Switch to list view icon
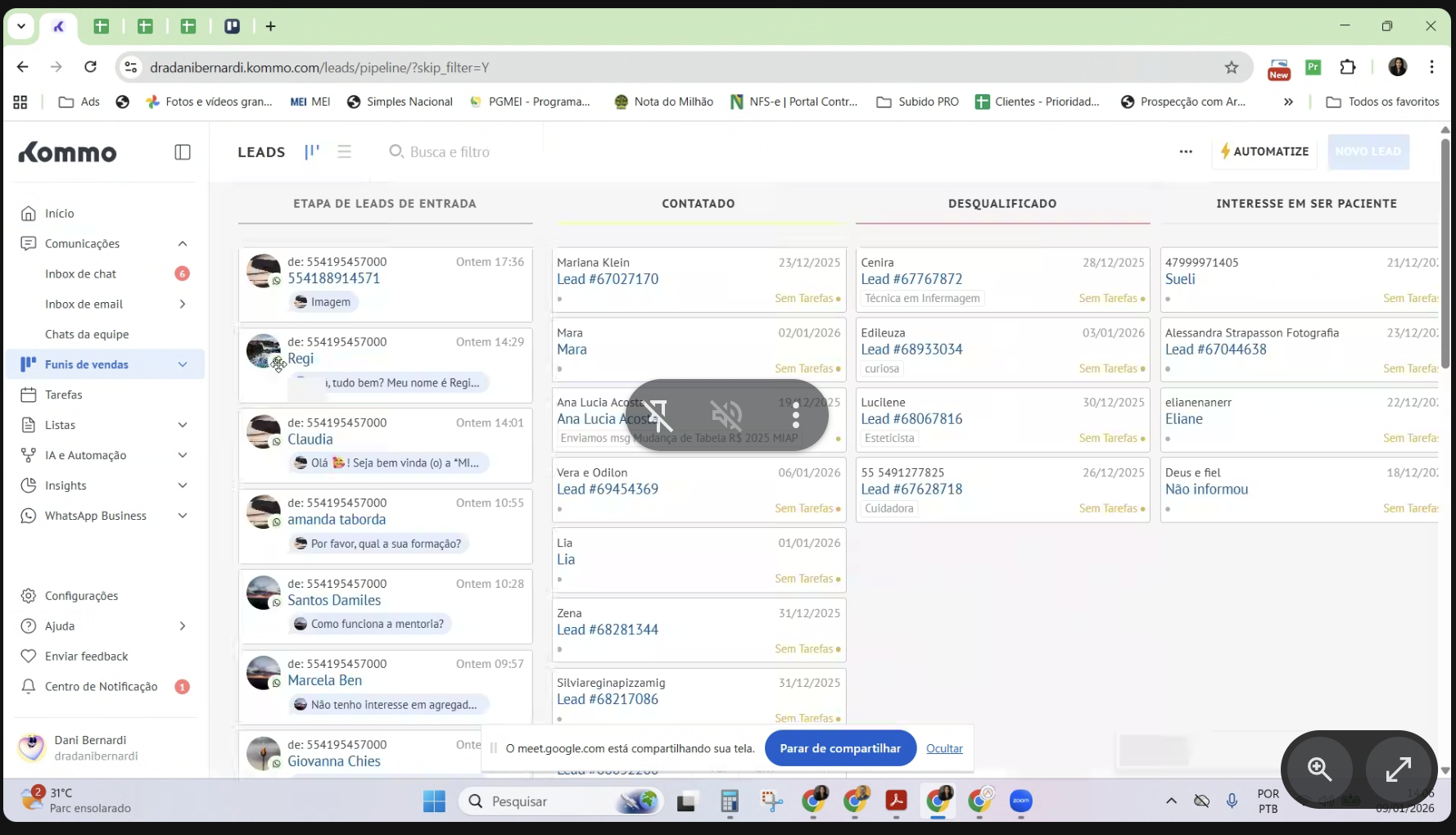1456x835 pixels. click(344, 151)
